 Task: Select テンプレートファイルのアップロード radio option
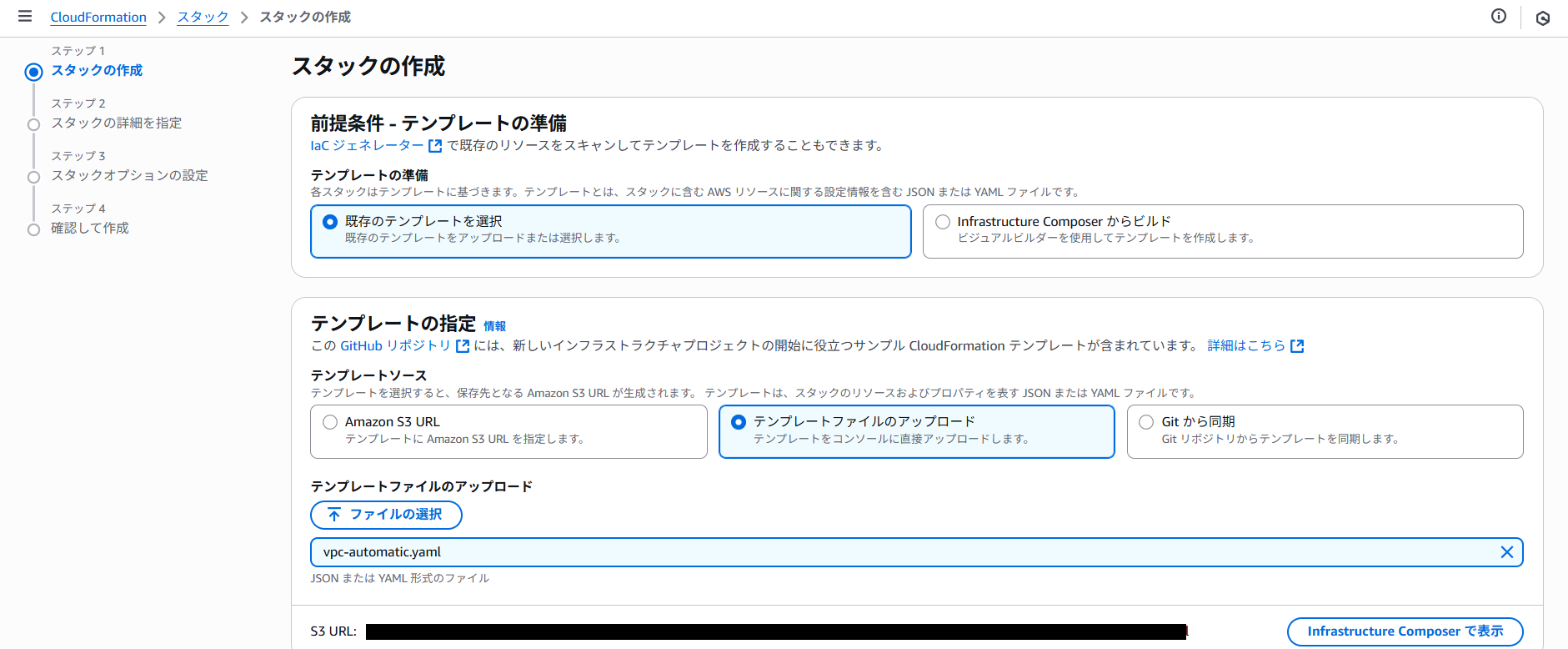coord(739,422)
